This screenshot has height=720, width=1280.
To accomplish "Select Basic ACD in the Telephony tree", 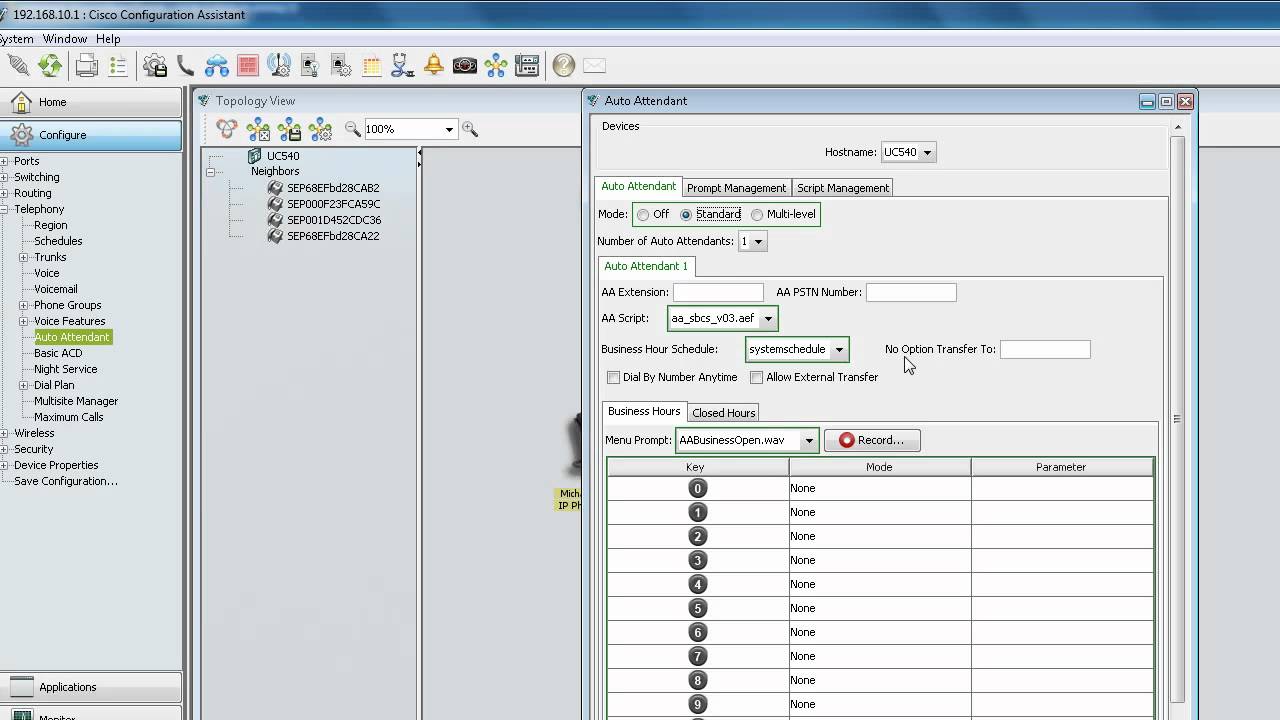I will [58, 353].
